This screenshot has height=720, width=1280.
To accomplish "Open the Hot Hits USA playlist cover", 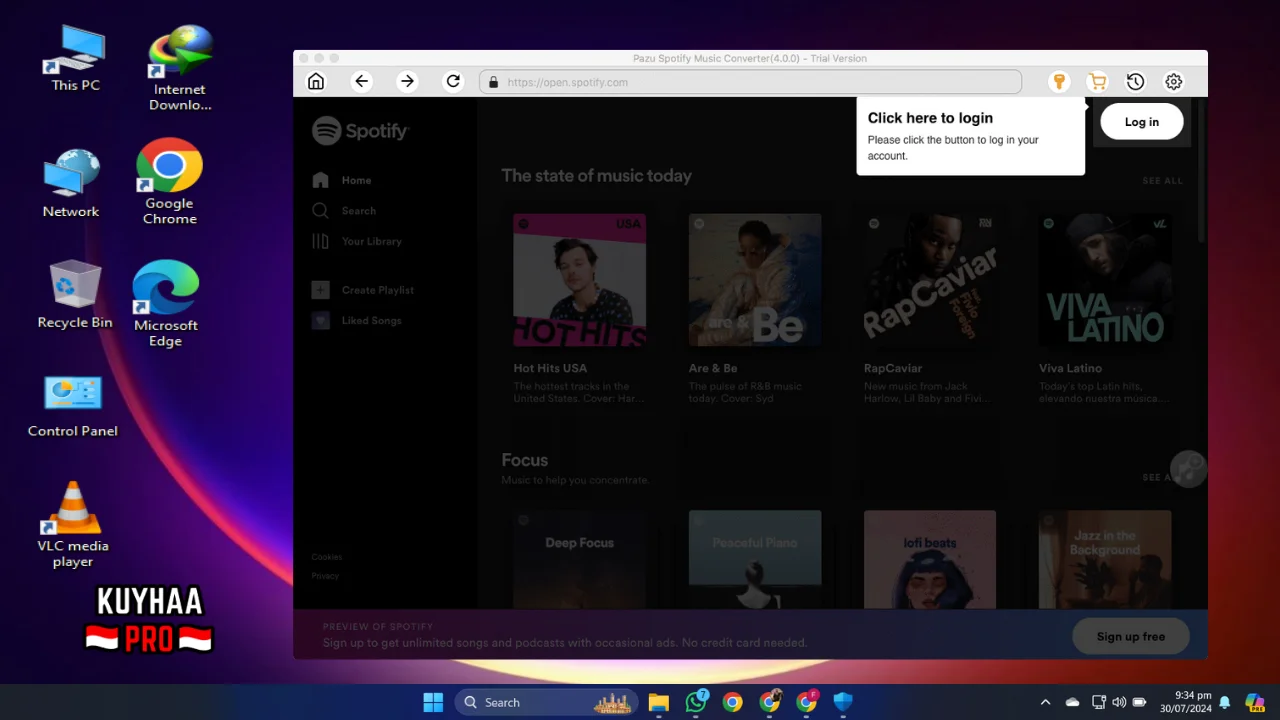I will click(580, 280).
